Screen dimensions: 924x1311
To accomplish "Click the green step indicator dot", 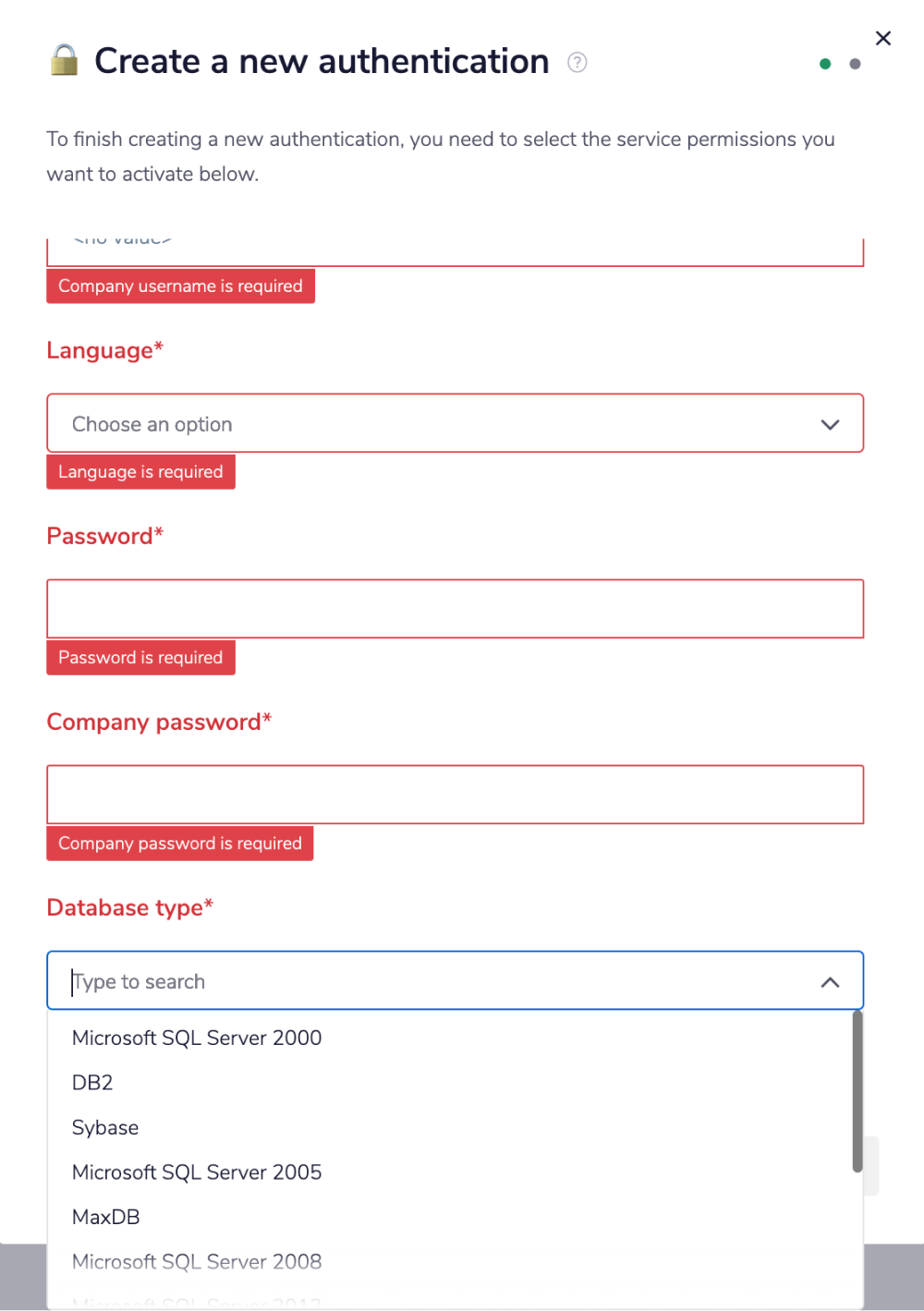I will click(824, 64).
